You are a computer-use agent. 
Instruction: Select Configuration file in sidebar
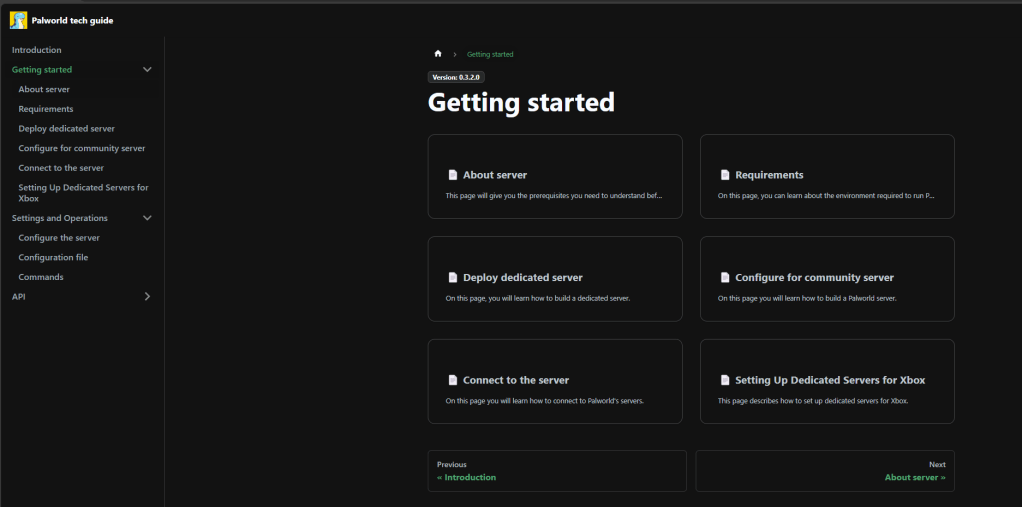pyautogui.click(x=53, y=258)
